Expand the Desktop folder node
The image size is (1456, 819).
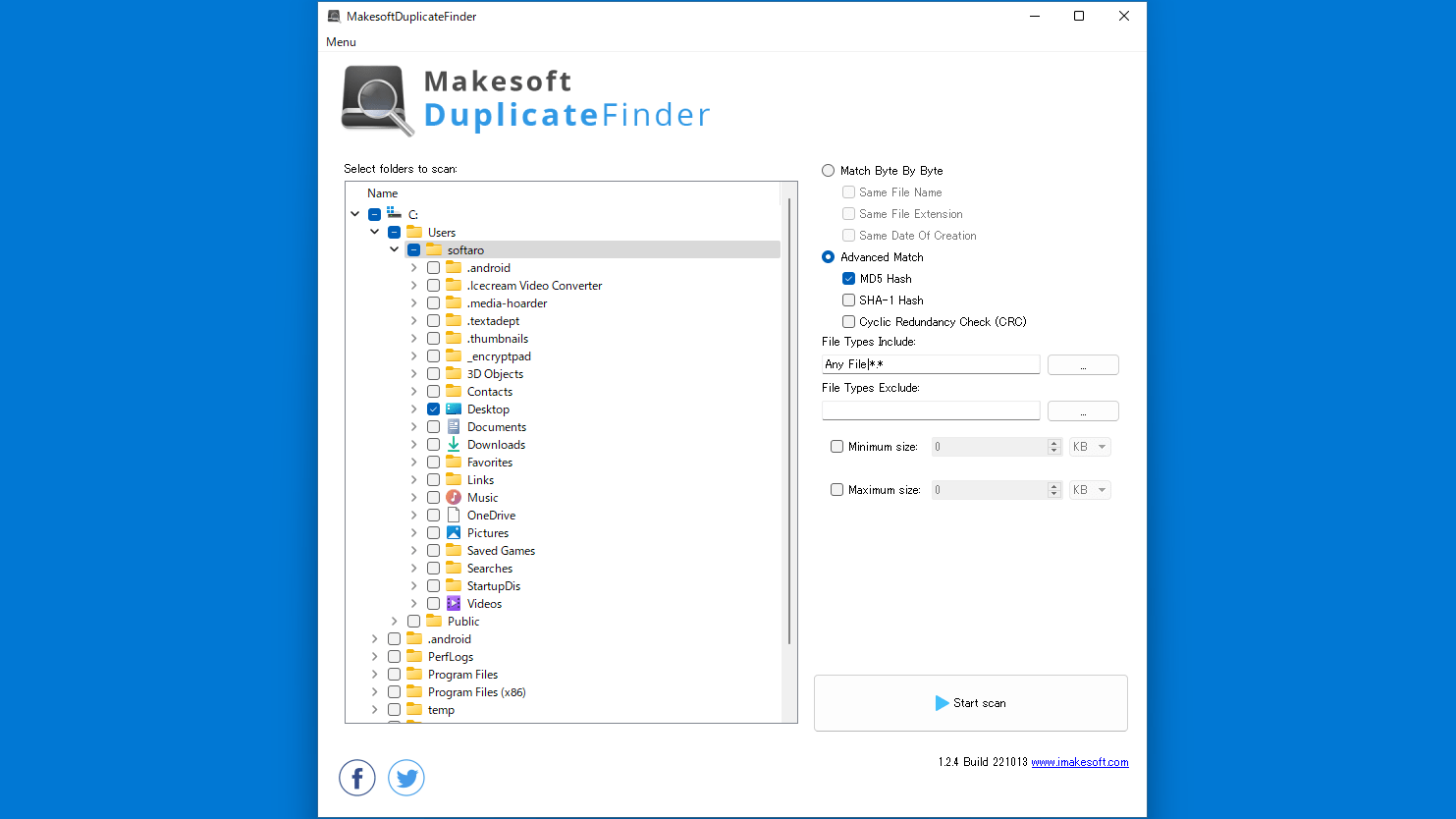coord(414,409)
